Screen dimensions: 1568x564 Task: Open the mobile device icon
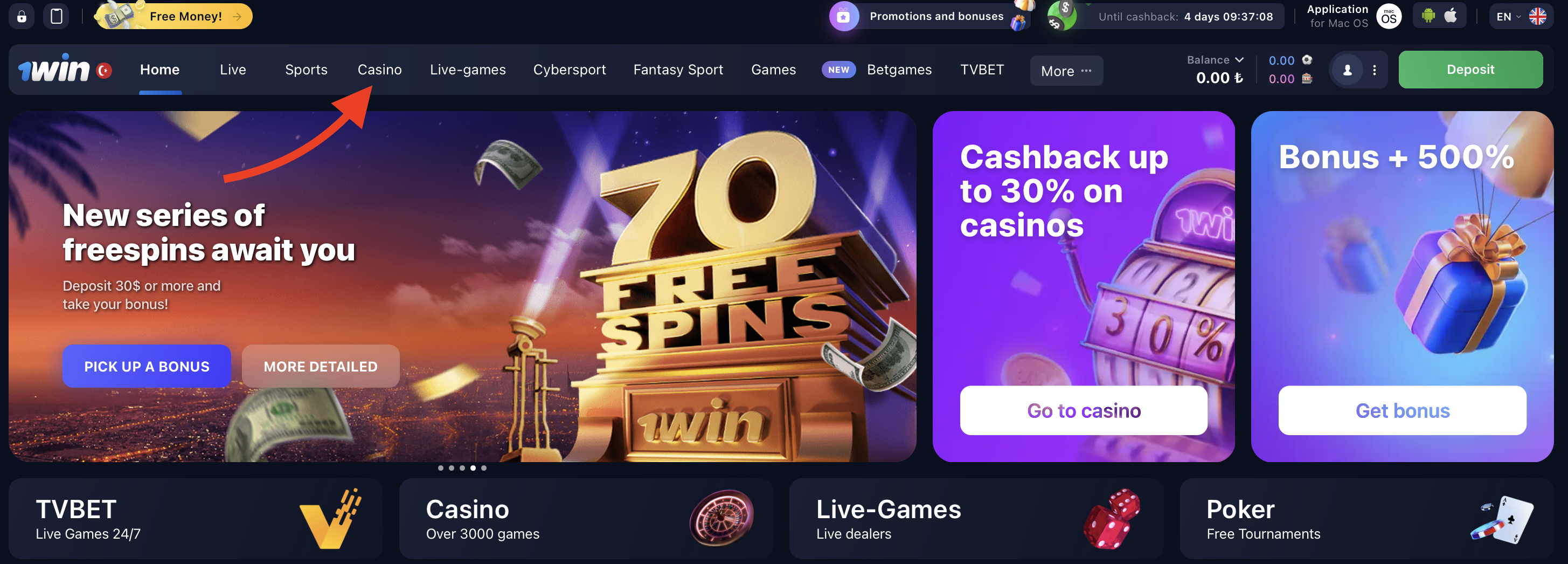click(57, 16)
